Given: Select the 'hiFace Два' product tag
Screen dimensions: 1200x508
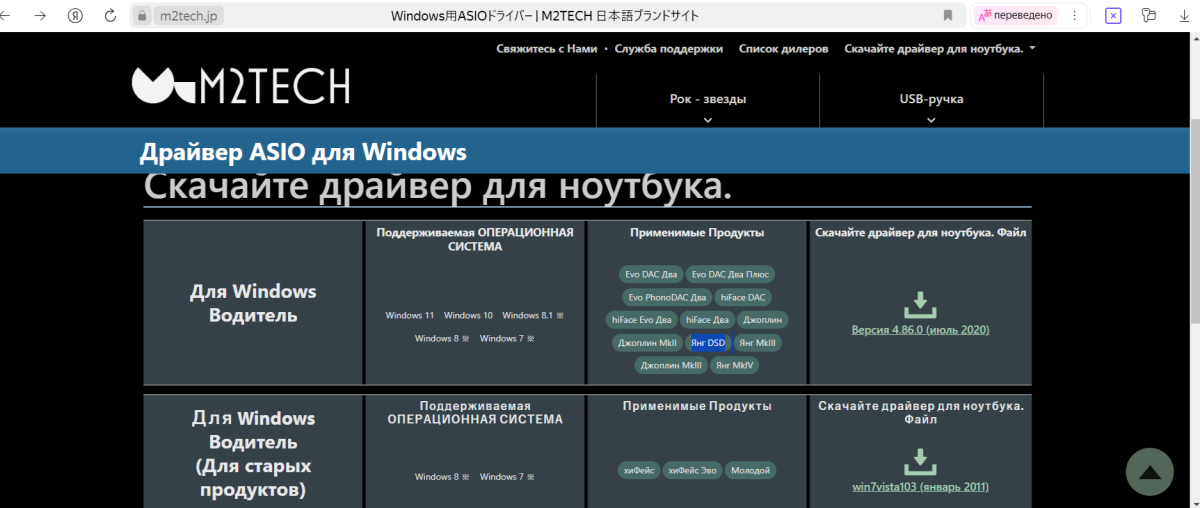Looking at the screenshot, I should 708,320.
